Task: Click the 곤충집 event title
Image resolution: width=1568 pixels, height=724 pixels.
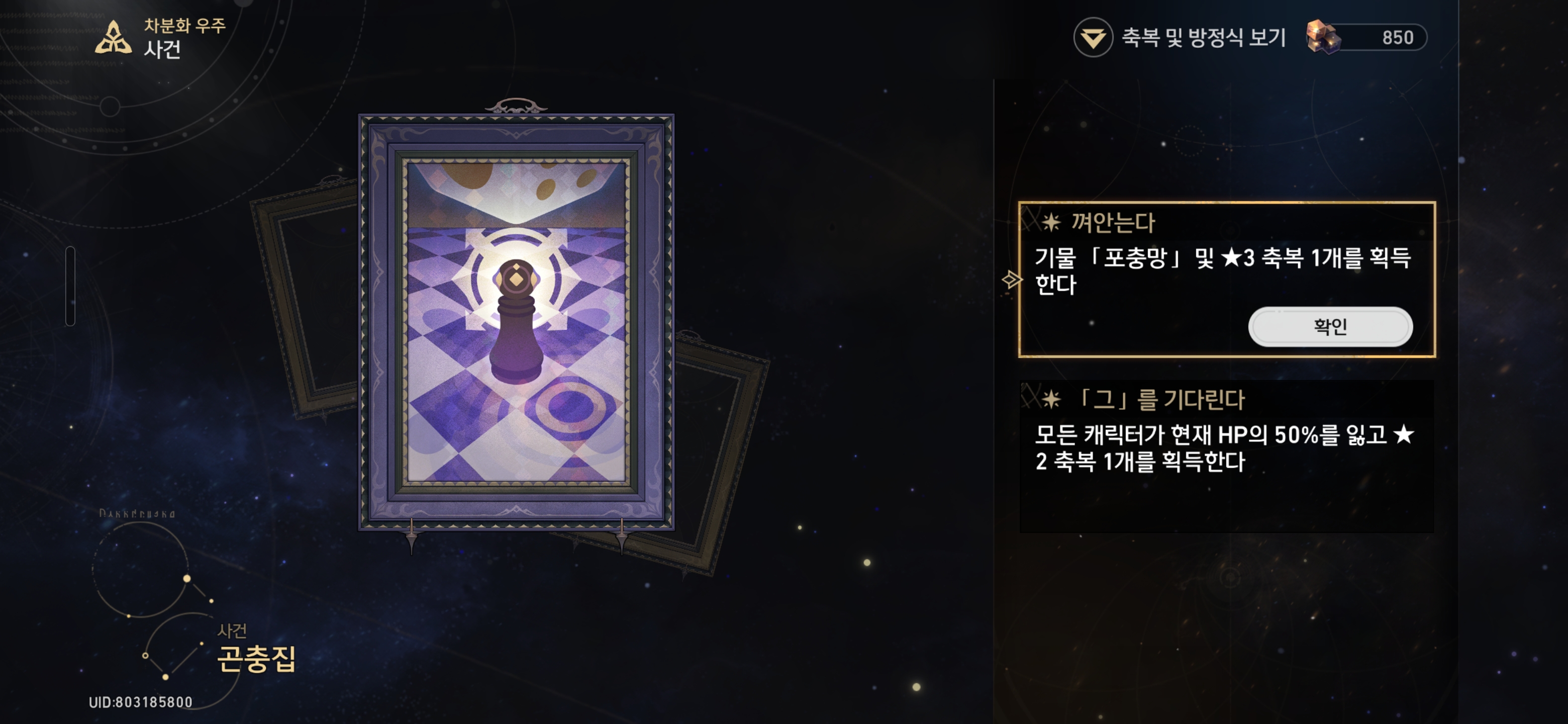Action: (257, 658)
